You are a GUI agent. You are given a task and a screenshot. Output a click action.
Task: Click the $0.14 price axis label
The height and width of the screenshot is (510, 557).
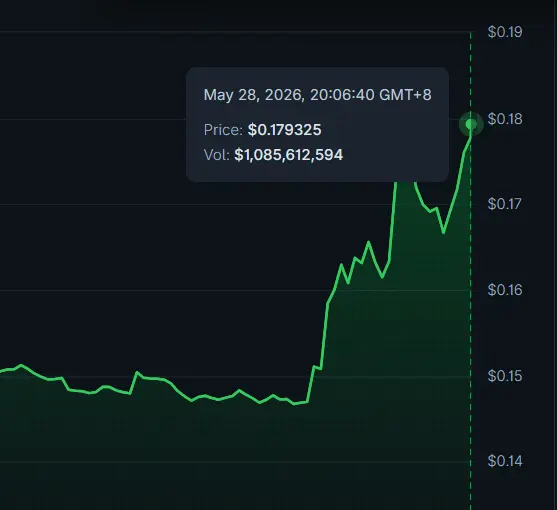[x=505, y=461]
